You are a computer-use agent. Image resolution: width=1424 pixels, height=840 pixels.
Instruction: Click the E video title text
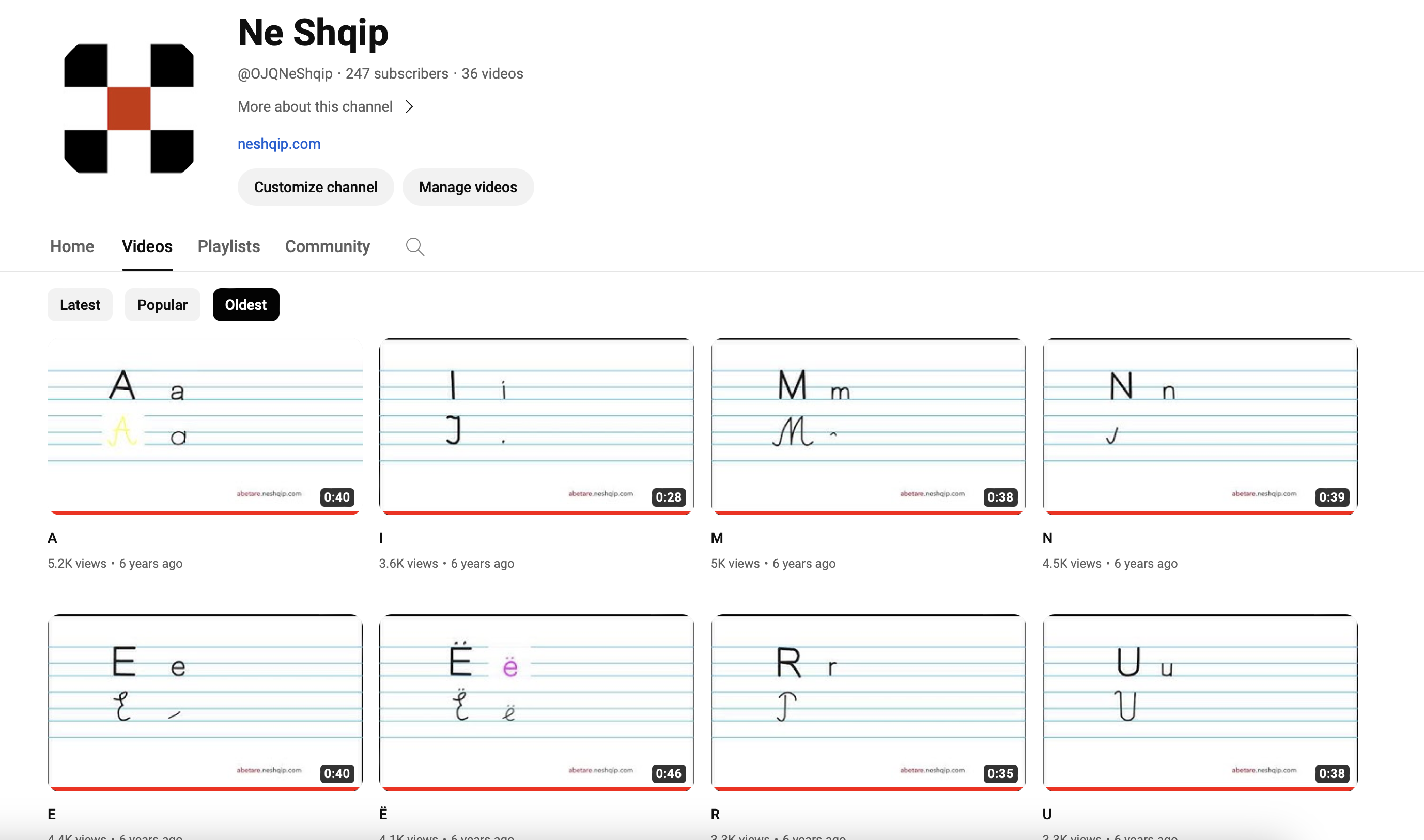52,814
